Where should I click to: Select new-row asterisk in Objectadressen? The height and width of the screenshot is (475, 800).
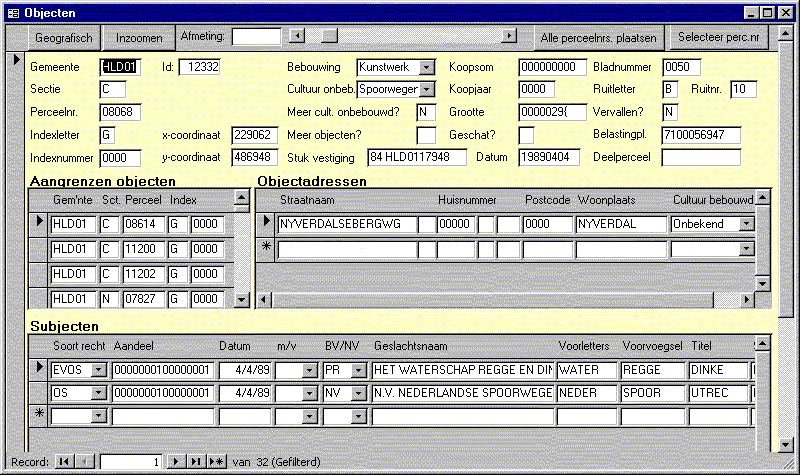(x=266, y=247)
